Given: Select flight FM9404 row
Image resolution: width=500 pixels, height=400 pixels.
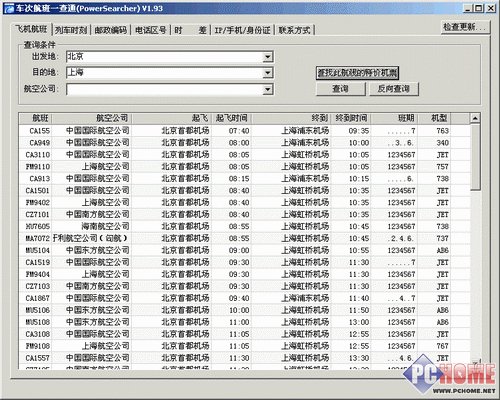Looking at the screenshot, I should click(x=244, y=275).
